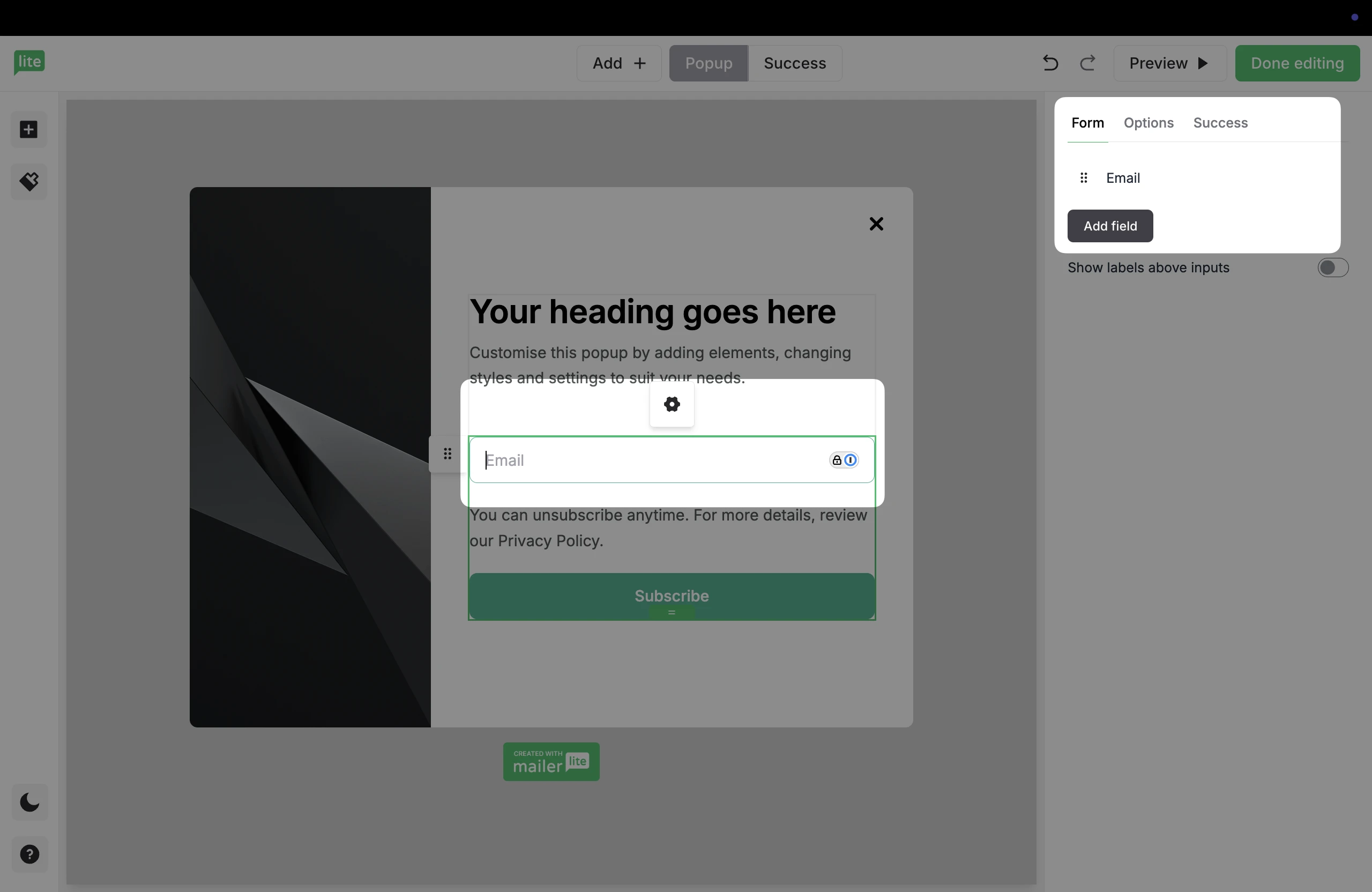Click the redo arrow
The image size is (1372, 892).
(x=1087, y=63)
